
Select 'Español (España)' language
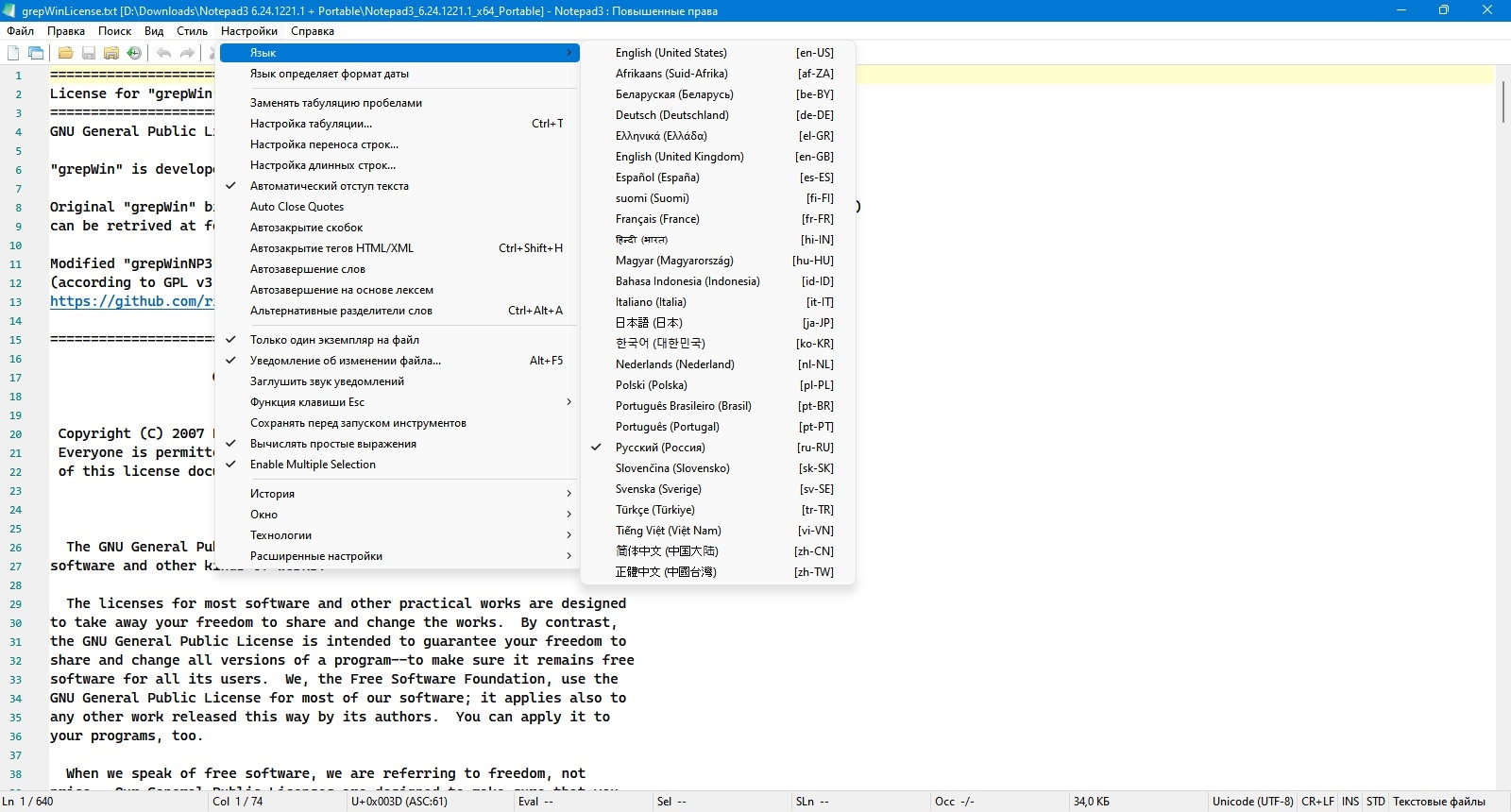tap(718, 178)
